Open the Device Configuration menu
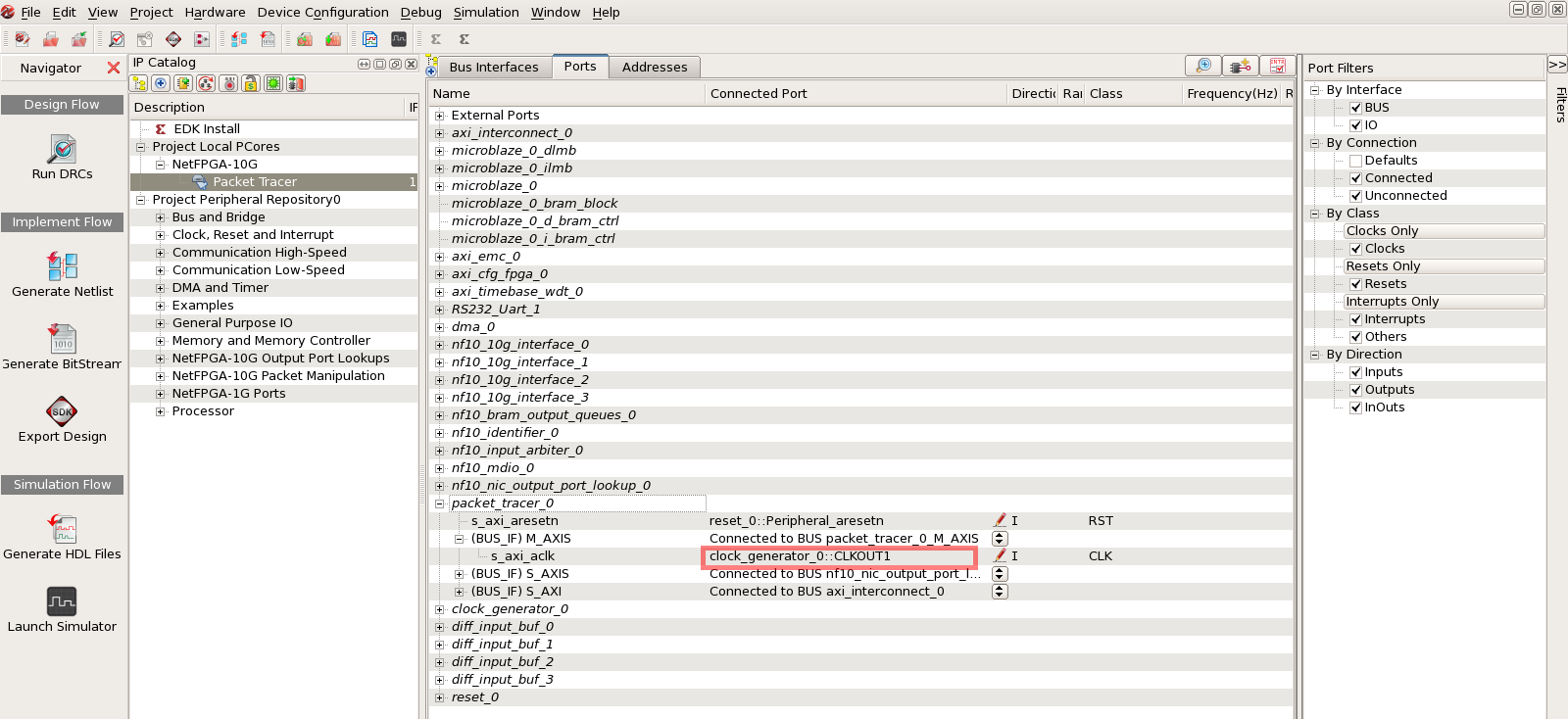This screenshot has width=1568, height=719. click(x=322, y=12)
